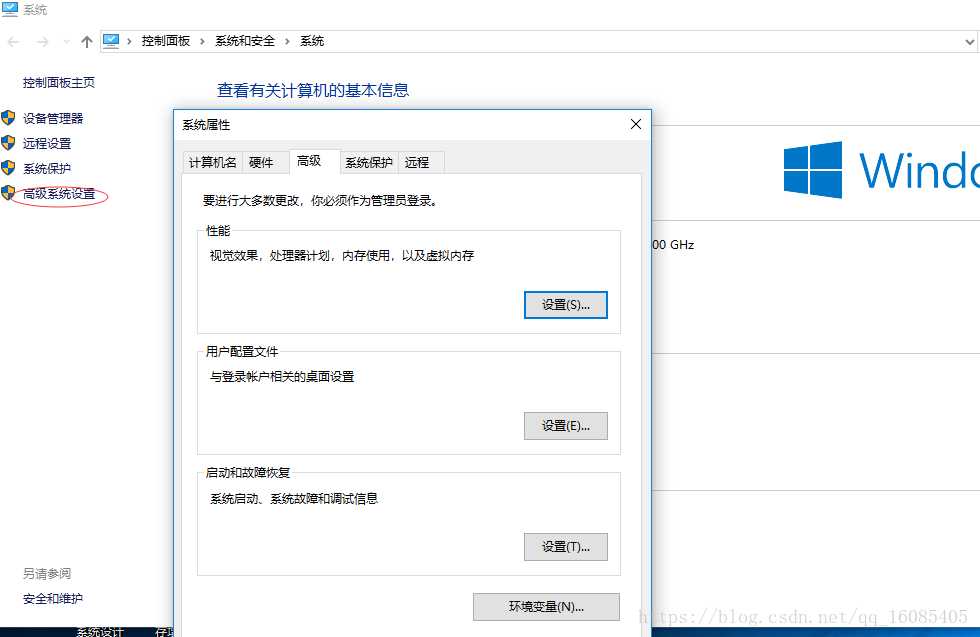Open user profiles 设置(E)... button

[x=566, y=426]
